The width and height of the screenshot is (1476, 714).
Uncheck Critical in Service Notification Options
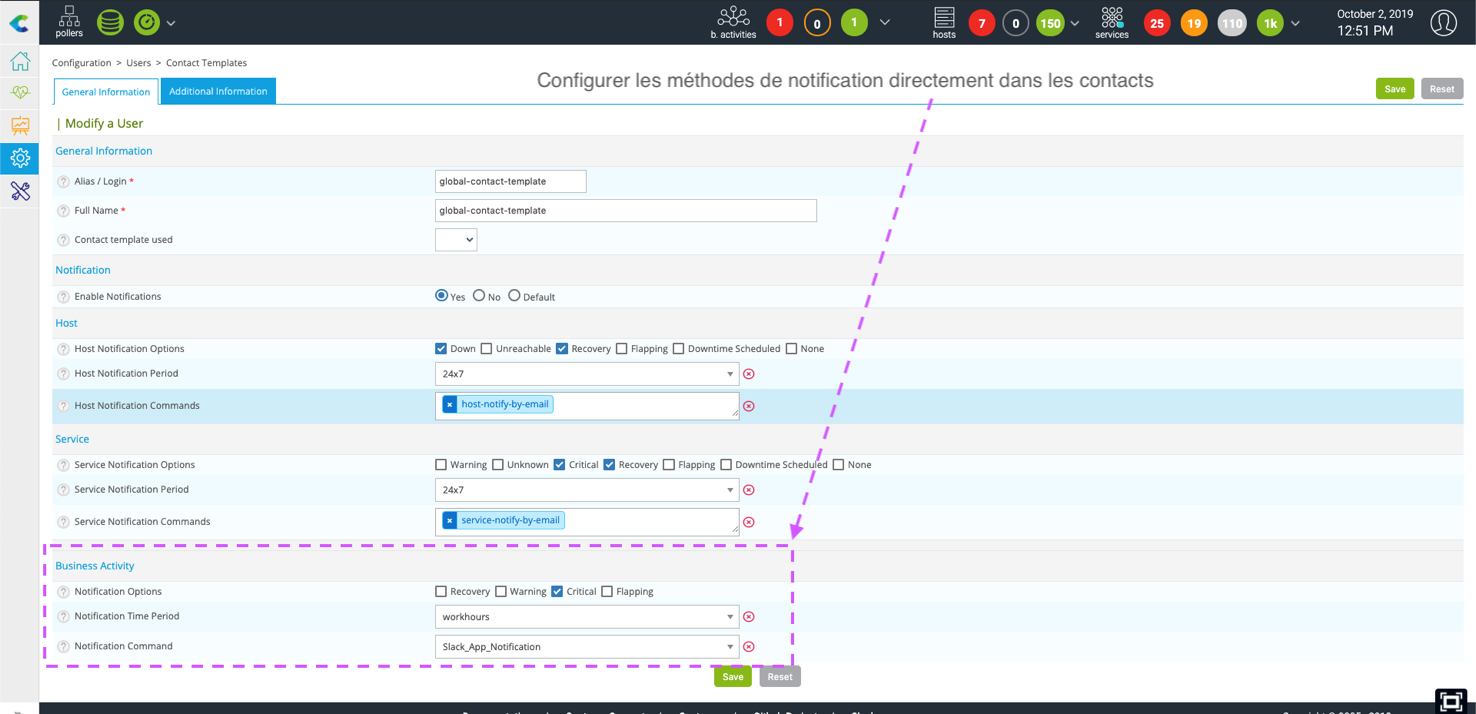click(559, 465)
